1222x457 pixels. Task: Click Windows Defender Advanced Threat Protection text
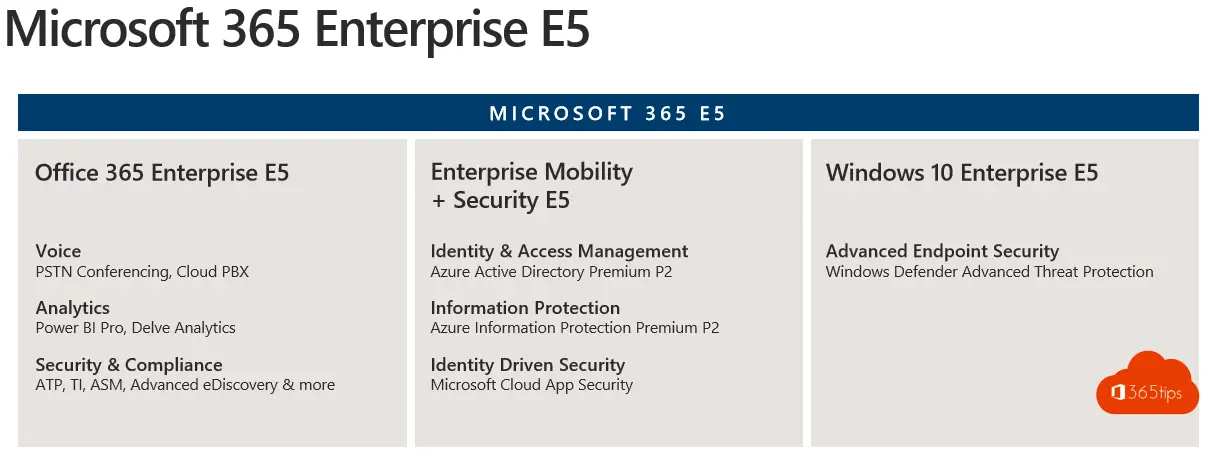990,271
